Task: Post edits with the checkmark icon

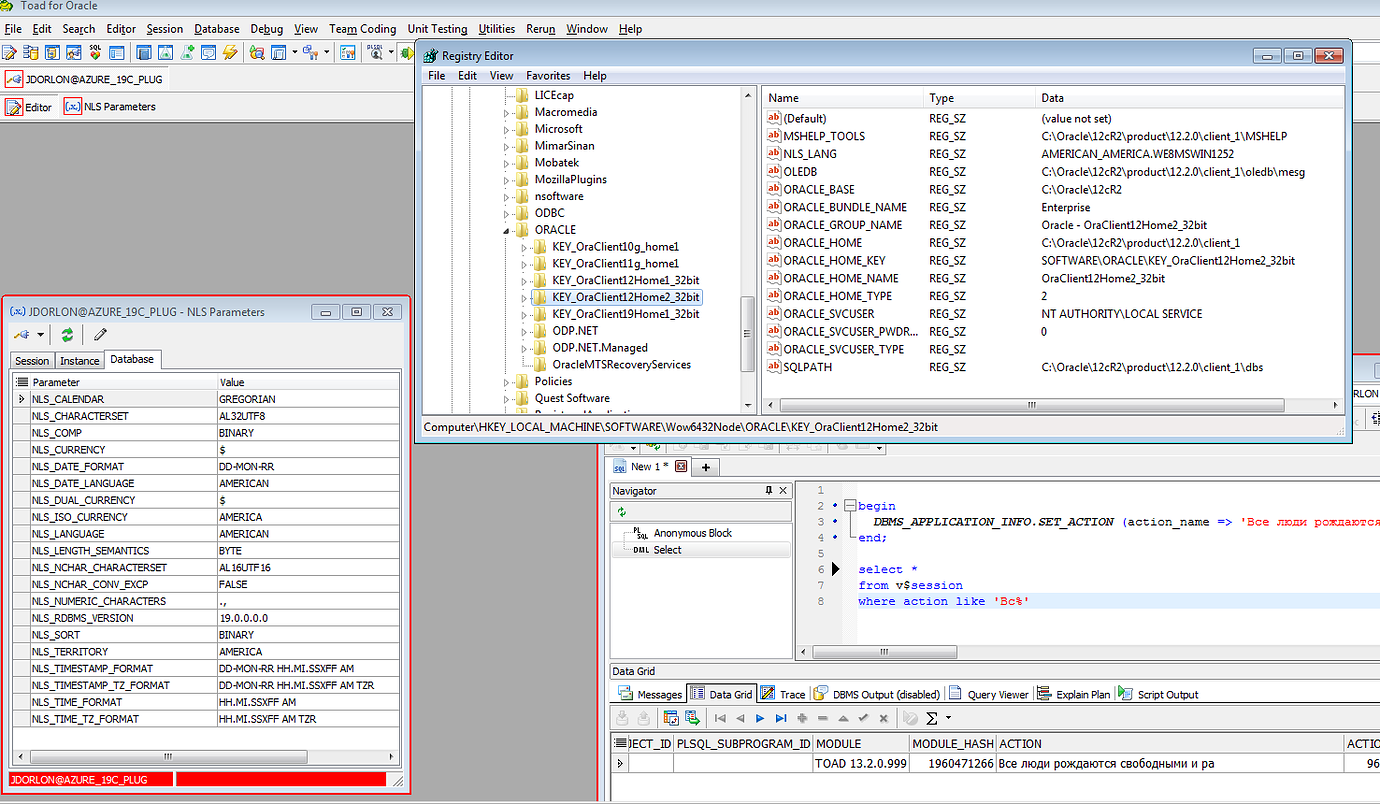Action: pyautogui.click(x=862, y=718)
